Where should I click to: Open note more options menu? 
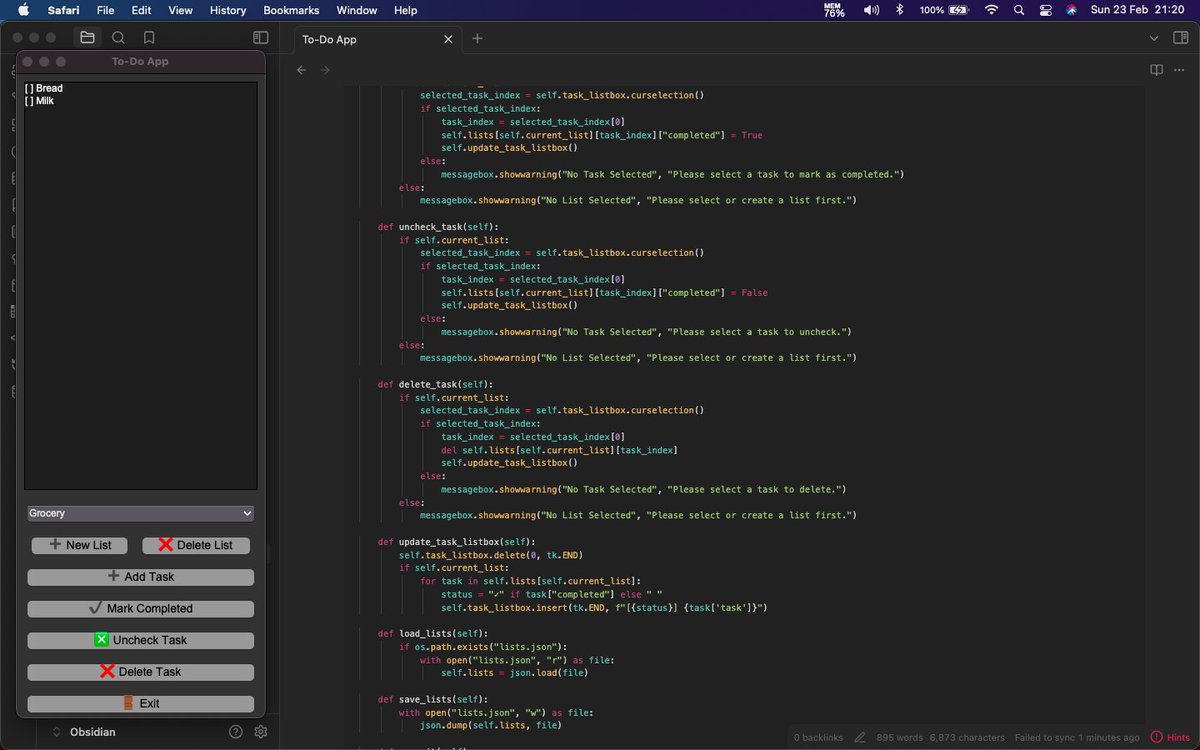click(x=1181, y=70)
